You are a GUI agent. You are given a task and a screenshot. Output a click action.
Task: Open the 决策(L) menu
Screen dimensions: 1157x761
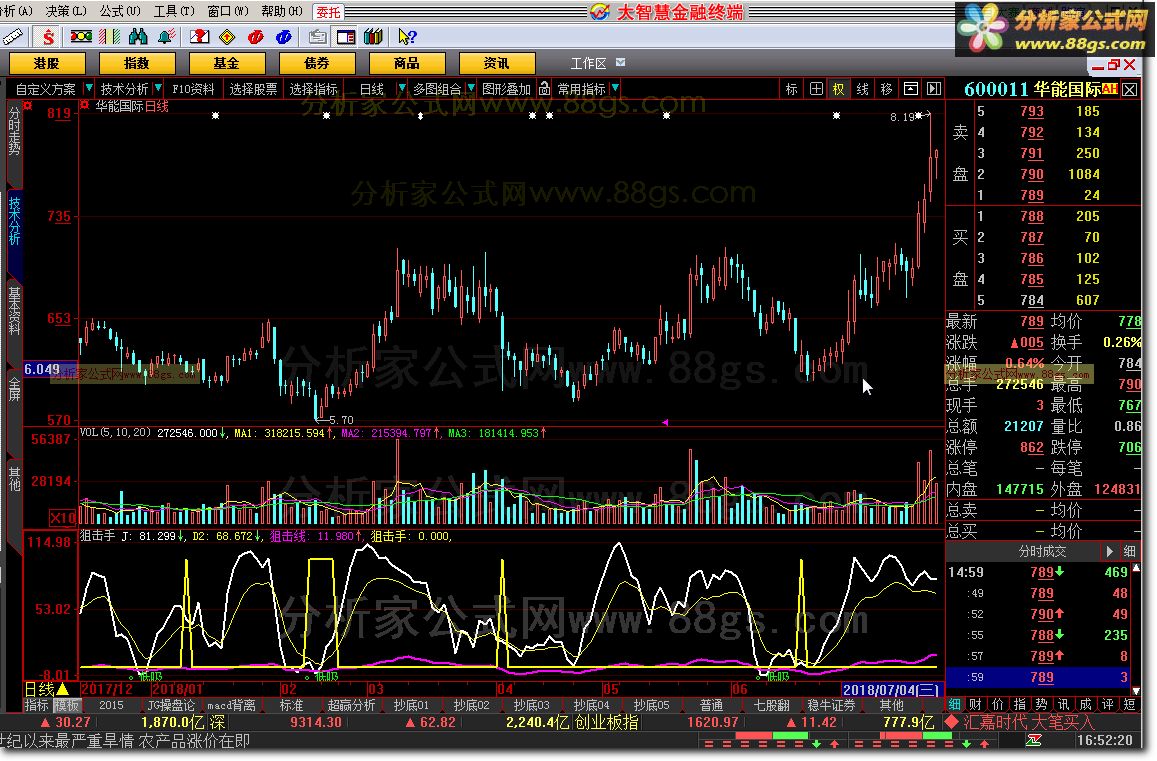point(66,11)
